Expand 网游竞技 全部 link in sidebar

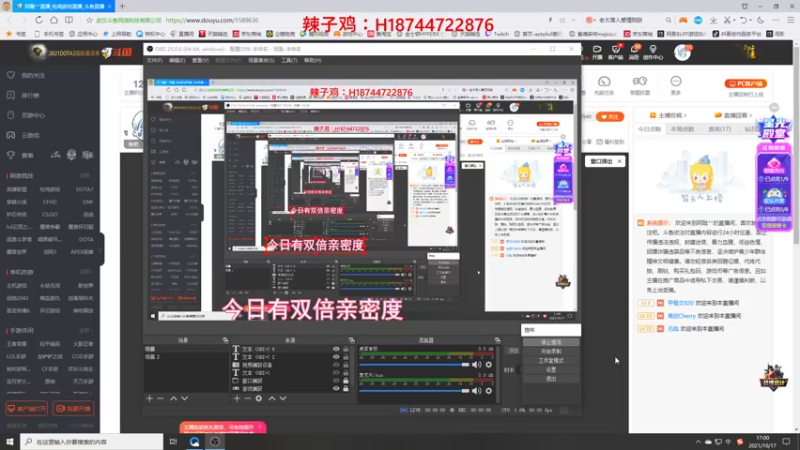click(86, 176)
